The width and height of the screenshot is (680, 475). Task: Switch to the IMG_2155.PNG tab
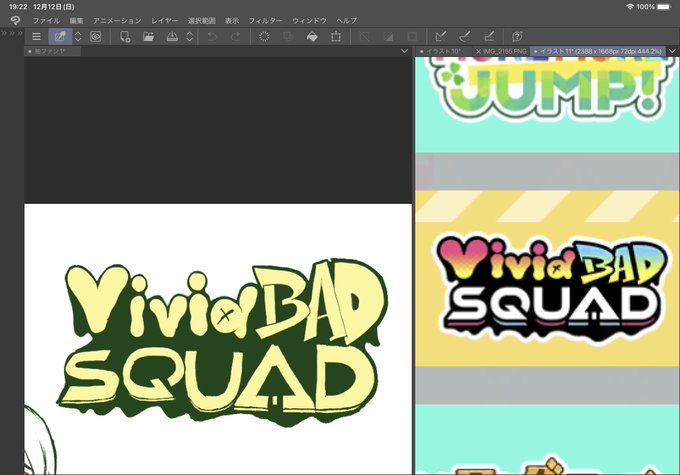[x=505, y=51]
